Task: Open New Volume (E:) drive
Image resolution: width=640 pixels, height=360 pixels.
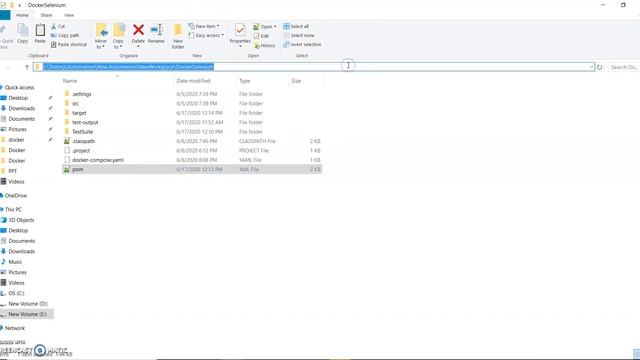Action: tap(27, 314)
